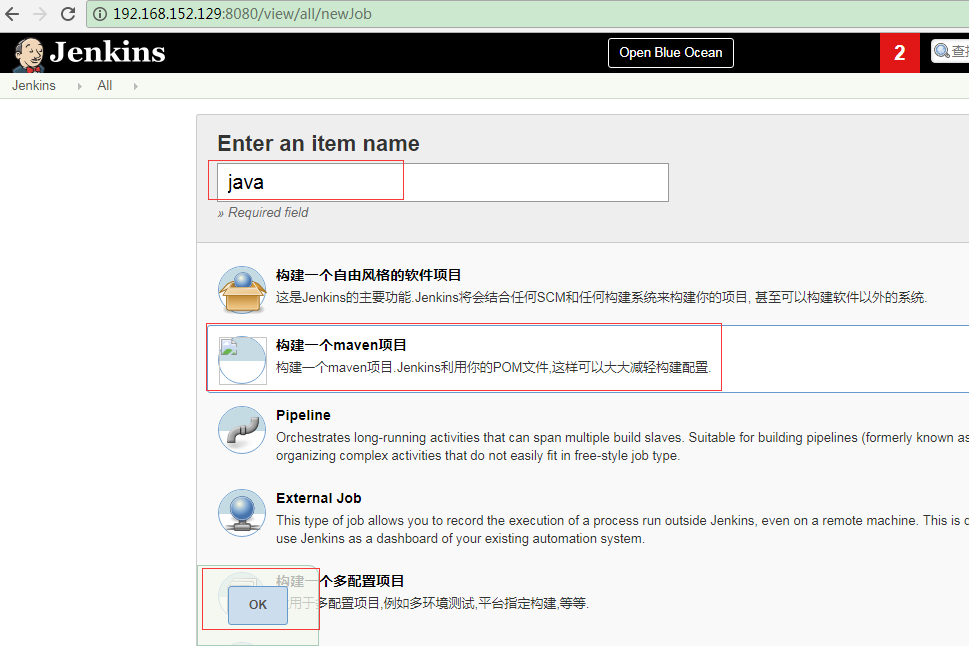Open the Jenkins breadcrumb link
969x646 pixels.
pyautogui.click(x=34, y=86)
